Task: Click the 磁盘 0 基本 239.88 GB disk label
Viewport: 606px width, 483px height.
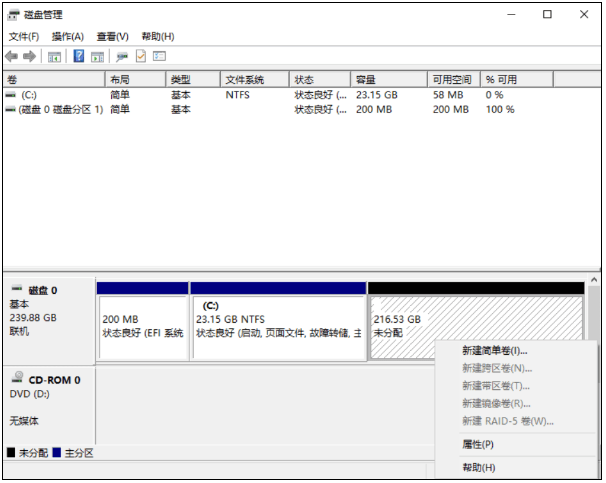Action: tap(49, 321)
